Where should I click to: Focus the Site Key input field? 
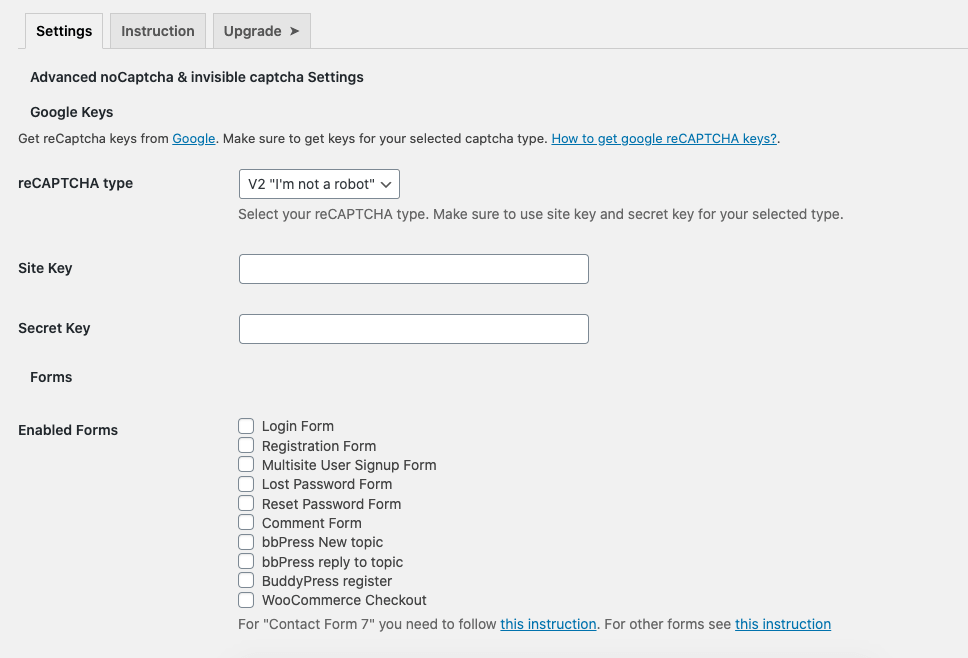tap(414, 269)
